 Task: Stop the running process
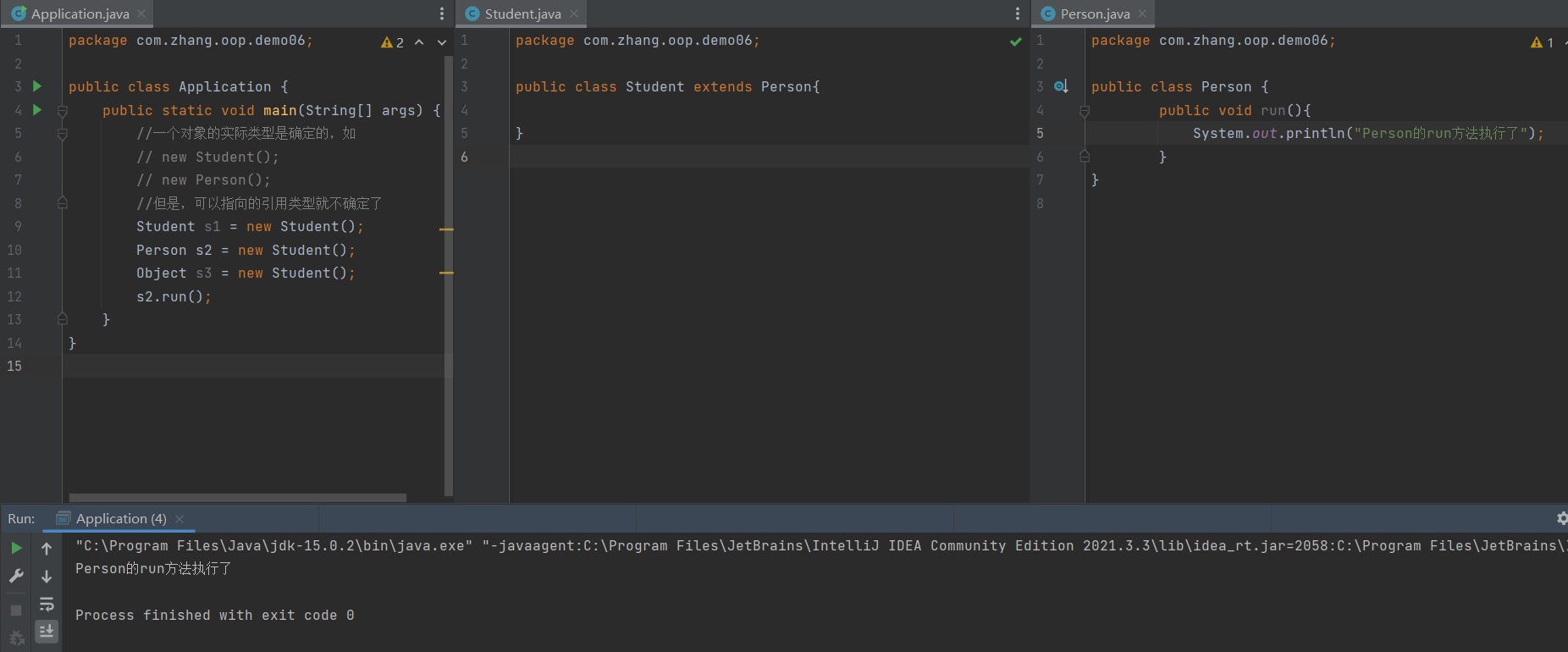pyautogui.click(x=16, y=610)
